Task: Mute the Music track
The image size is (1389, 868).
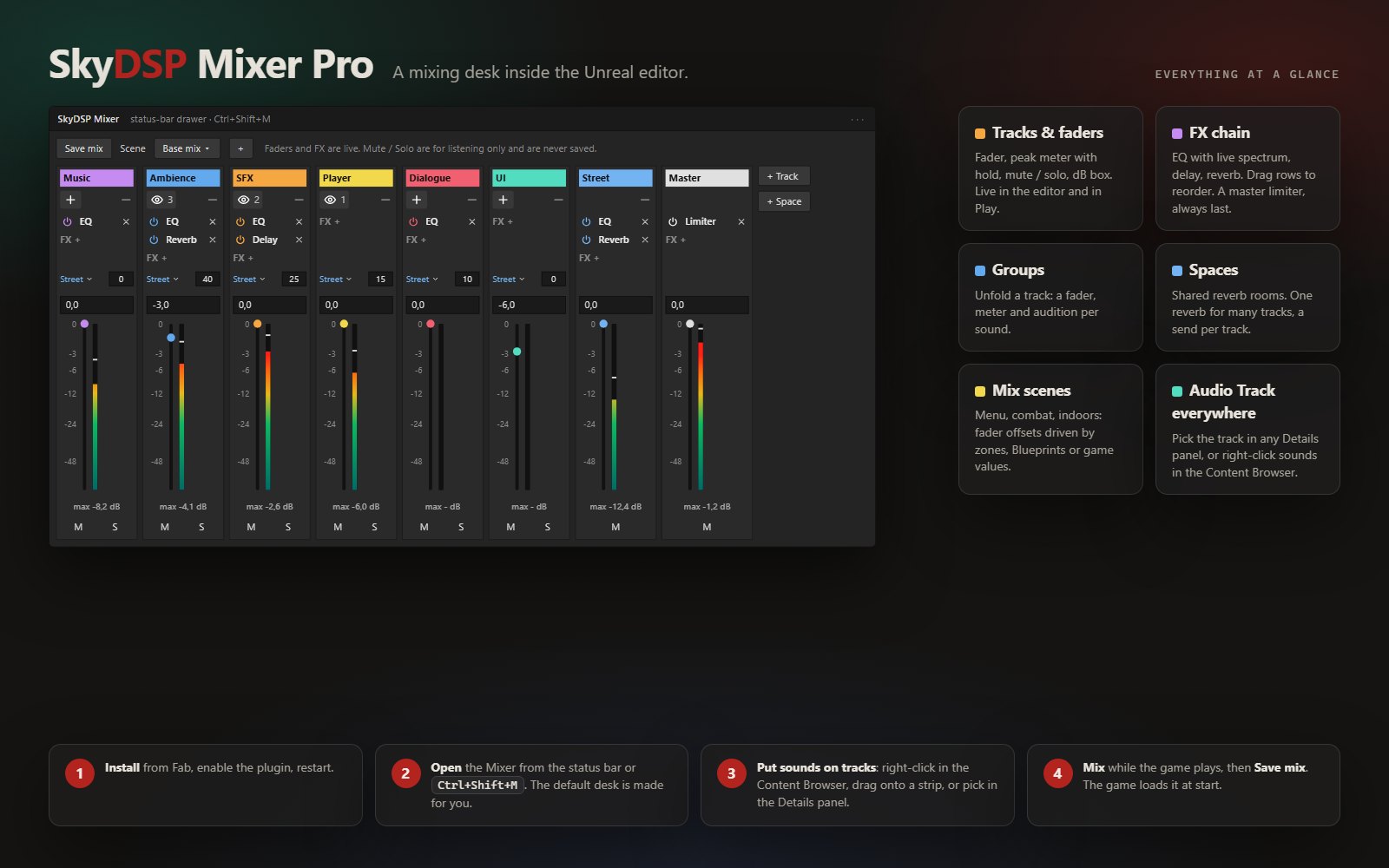Action: tap(78, 527)
